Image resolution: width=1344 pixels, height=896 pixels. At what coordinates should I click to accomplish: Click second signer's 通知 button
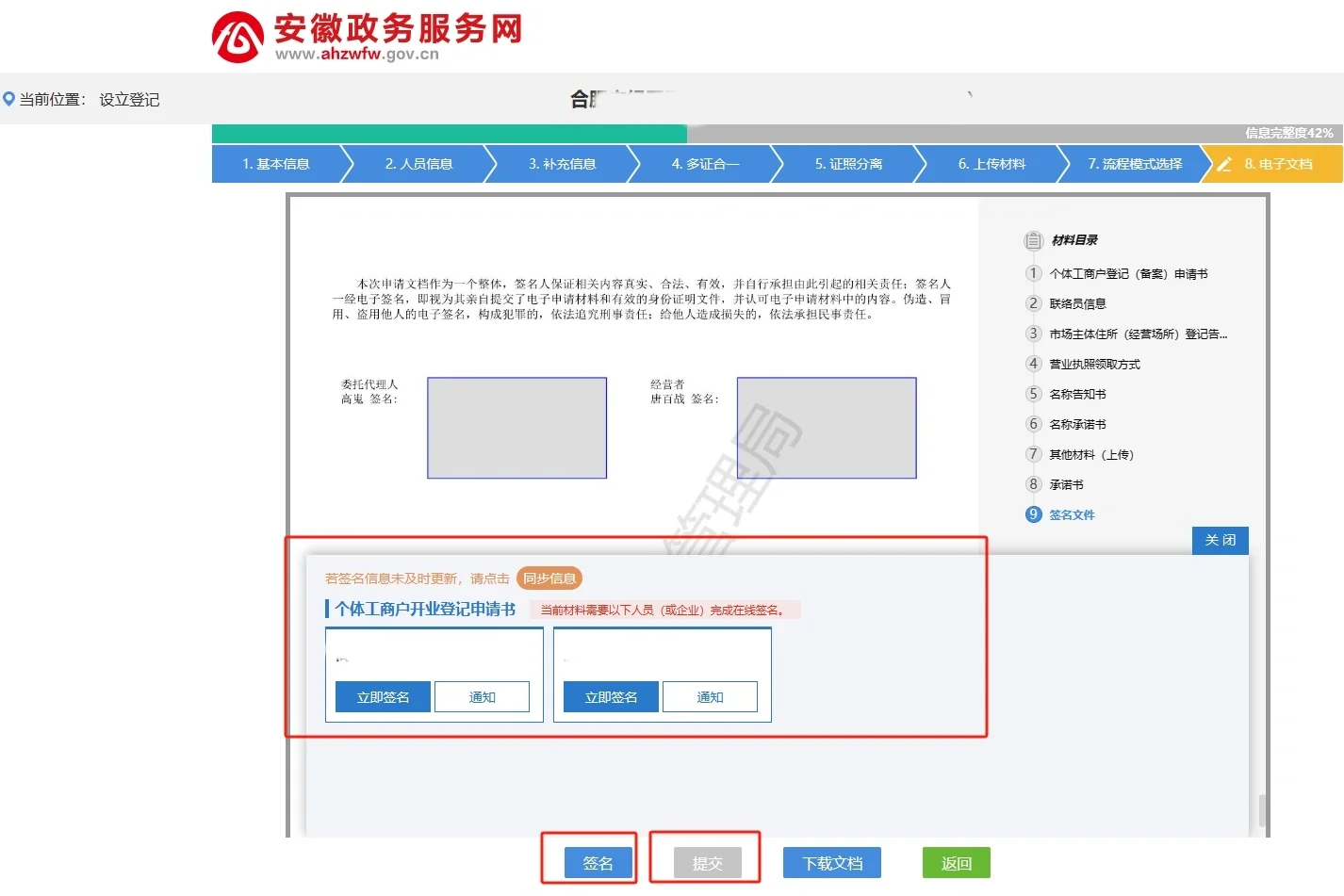click(710, 697)
